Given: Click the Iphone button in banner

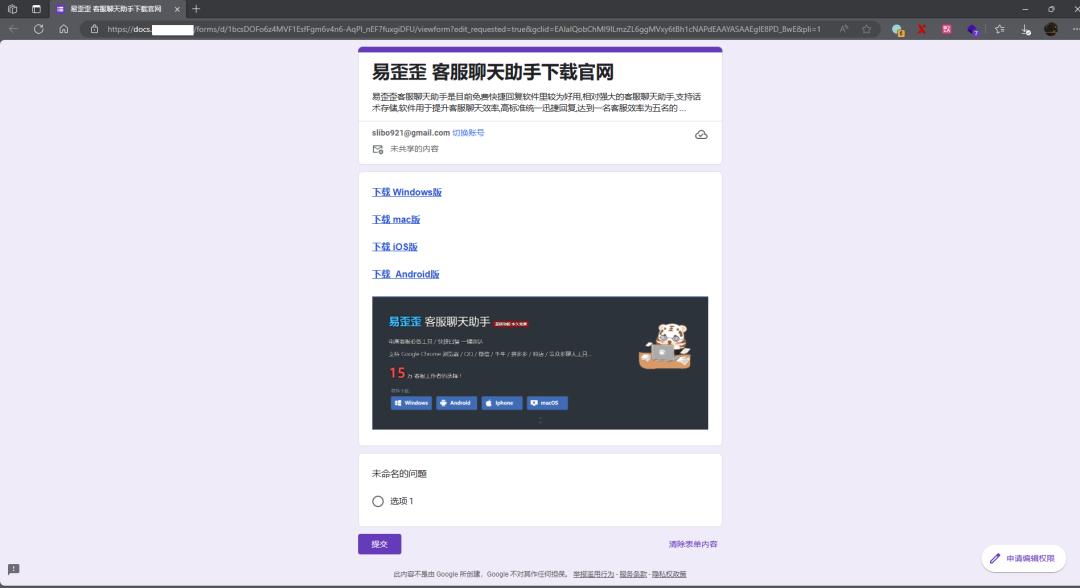Looking at the screenshot, I should (501, 403).
